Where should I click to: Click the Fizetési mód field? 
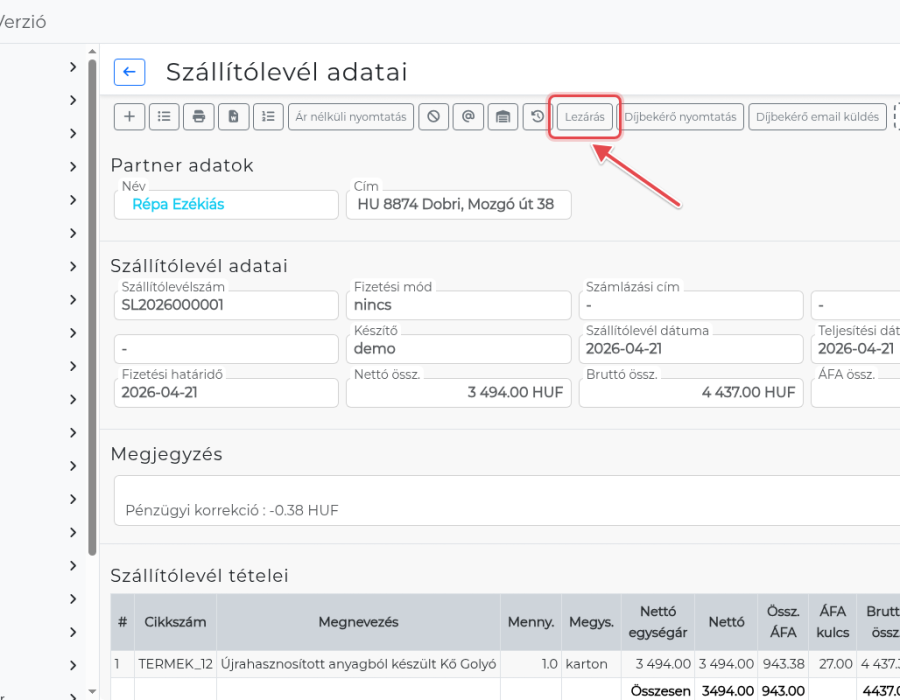pyautogui.click(x=459, y=305)
